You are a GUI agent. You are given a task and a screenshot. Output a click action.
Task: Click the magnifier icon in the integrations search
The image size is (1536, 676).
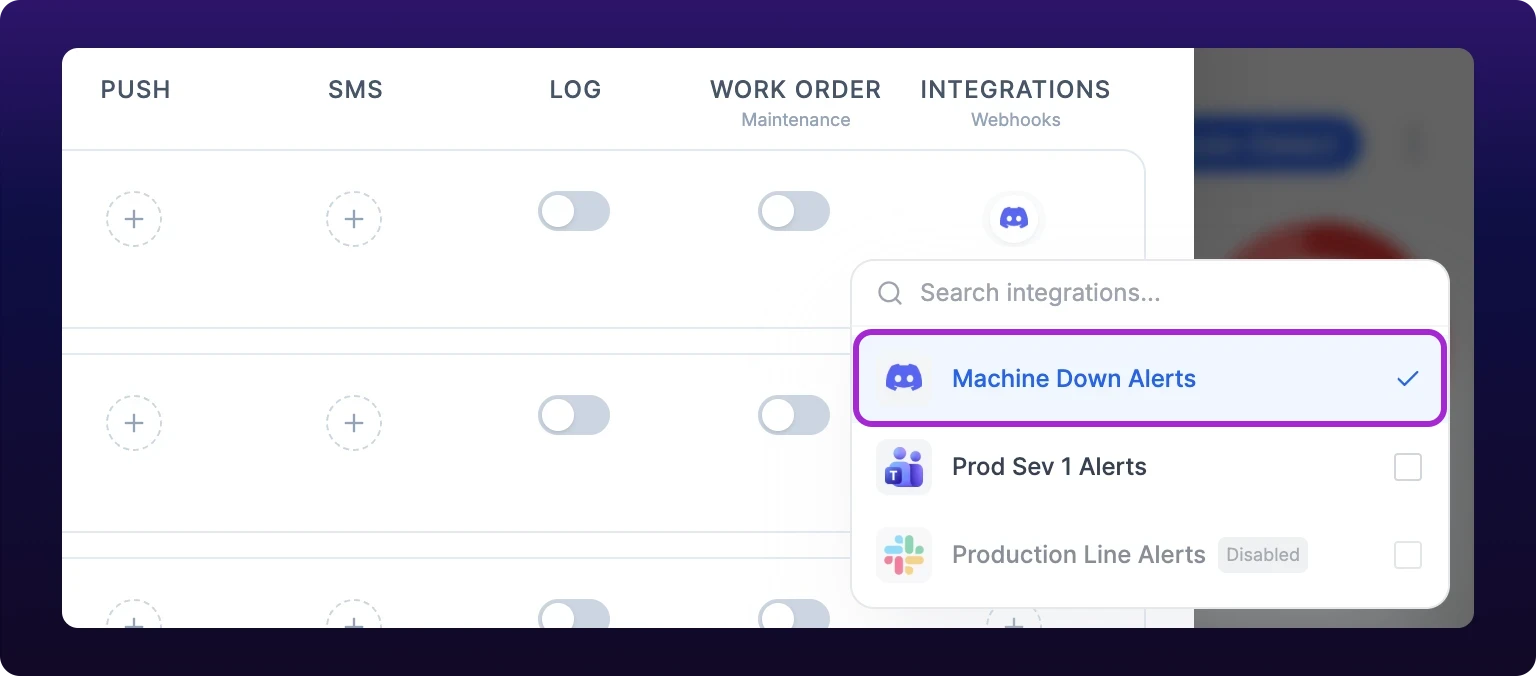coord(890,293)
